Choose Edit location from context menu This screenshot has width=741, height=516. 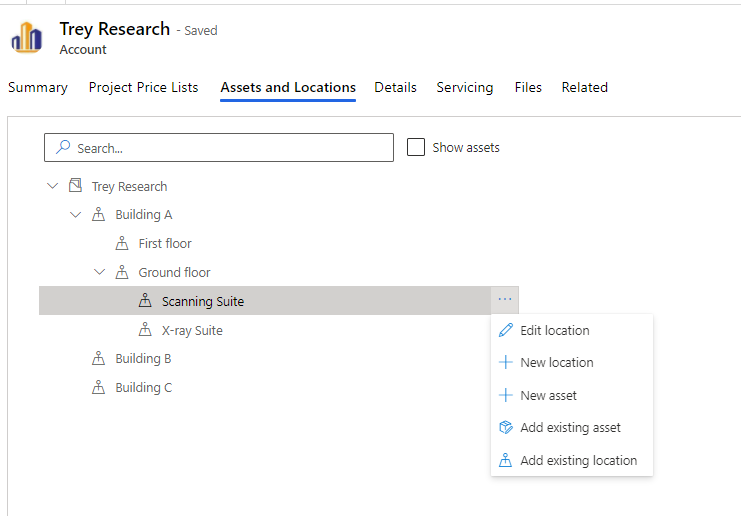click(572, 330)
